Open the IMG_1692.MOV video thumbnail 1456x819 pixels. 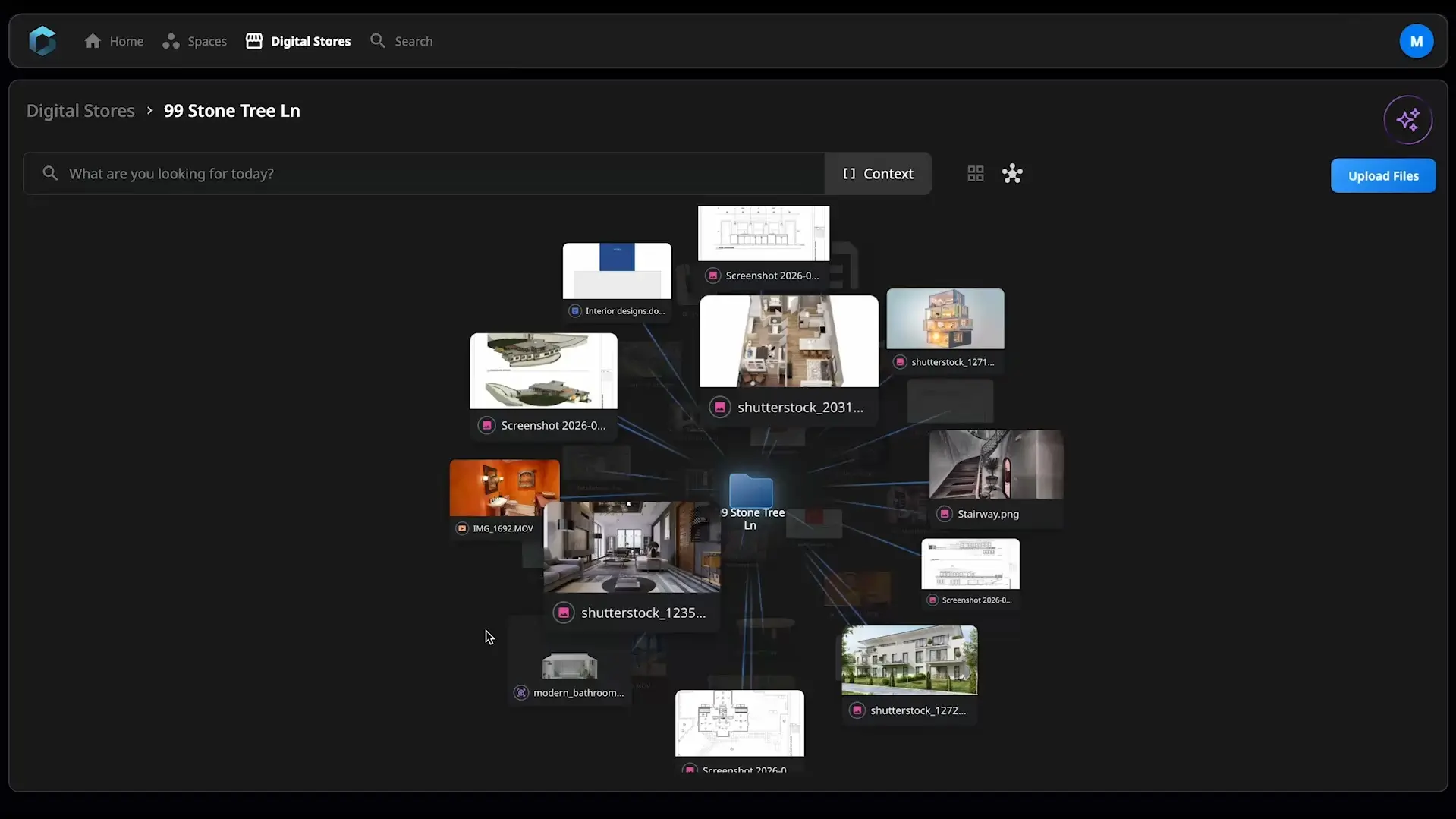(505, 488)
